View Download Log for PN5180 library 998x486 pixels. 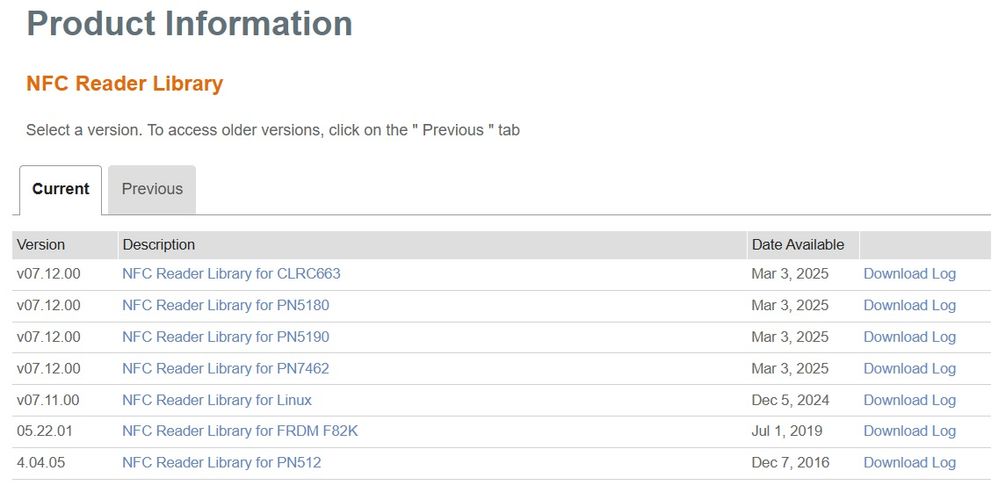pos(909,305)
